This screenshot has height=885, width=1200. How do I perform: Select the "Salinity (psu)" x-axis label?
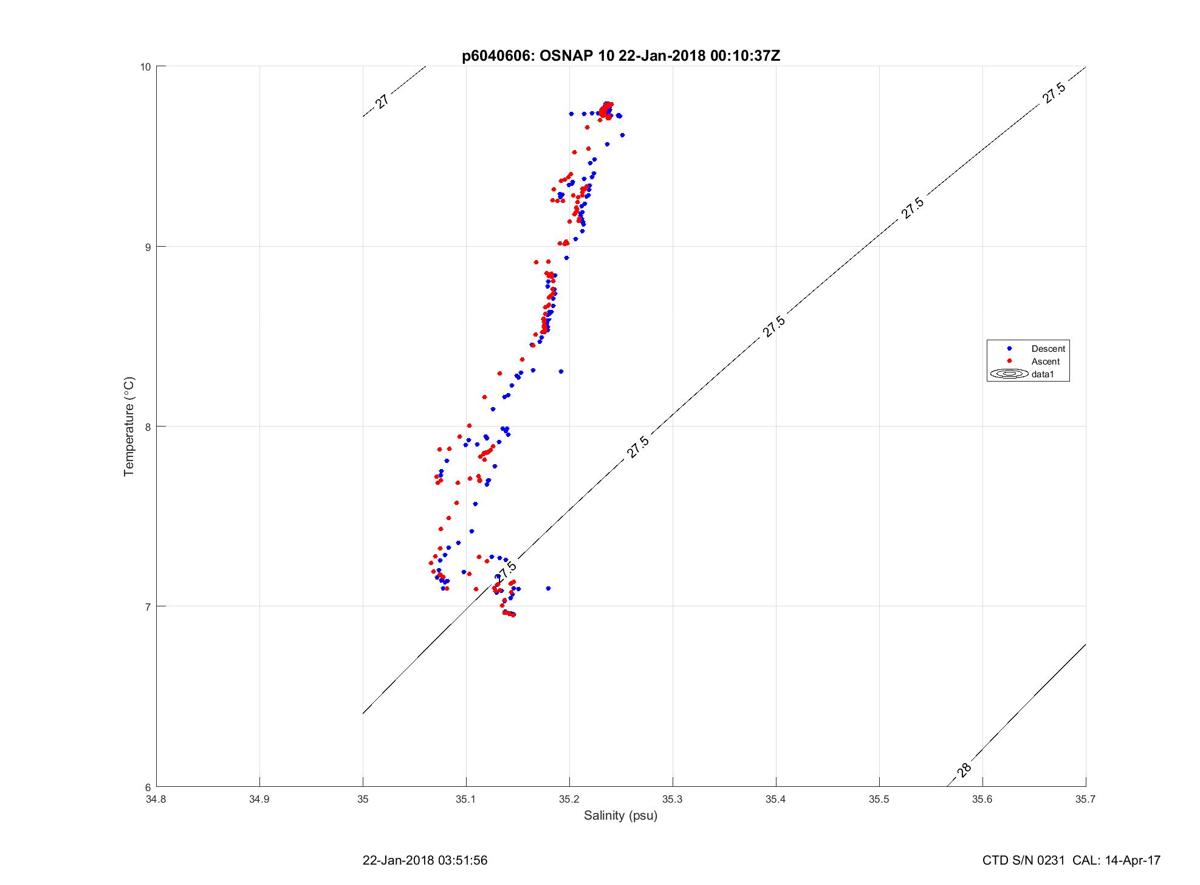pos(621,815)
